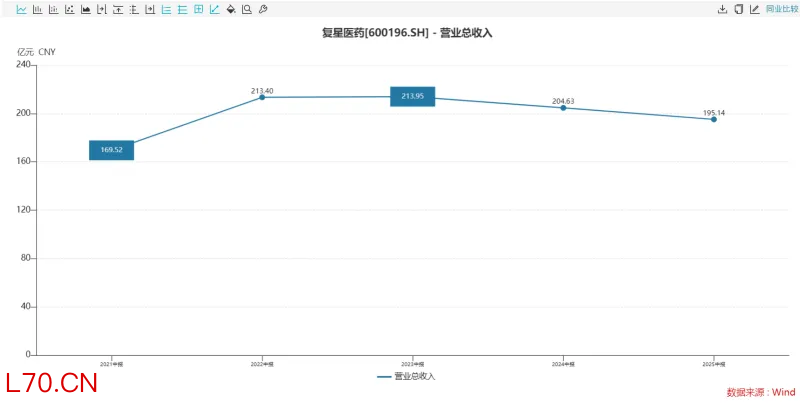
Task: Toggle the horizontal gridlines icon
Action: (182, 9)
